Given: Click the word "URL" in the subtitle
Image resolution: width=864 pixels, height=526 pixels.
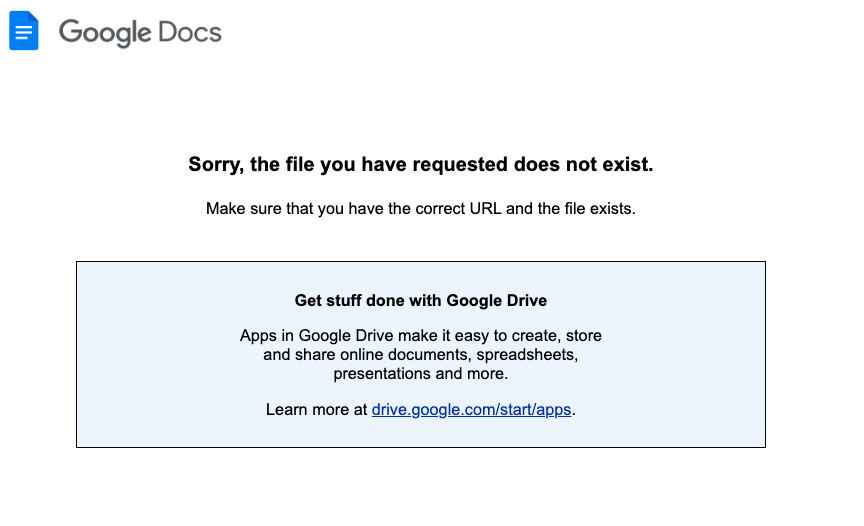Looking at the screenshot, I should click(485, 209).
